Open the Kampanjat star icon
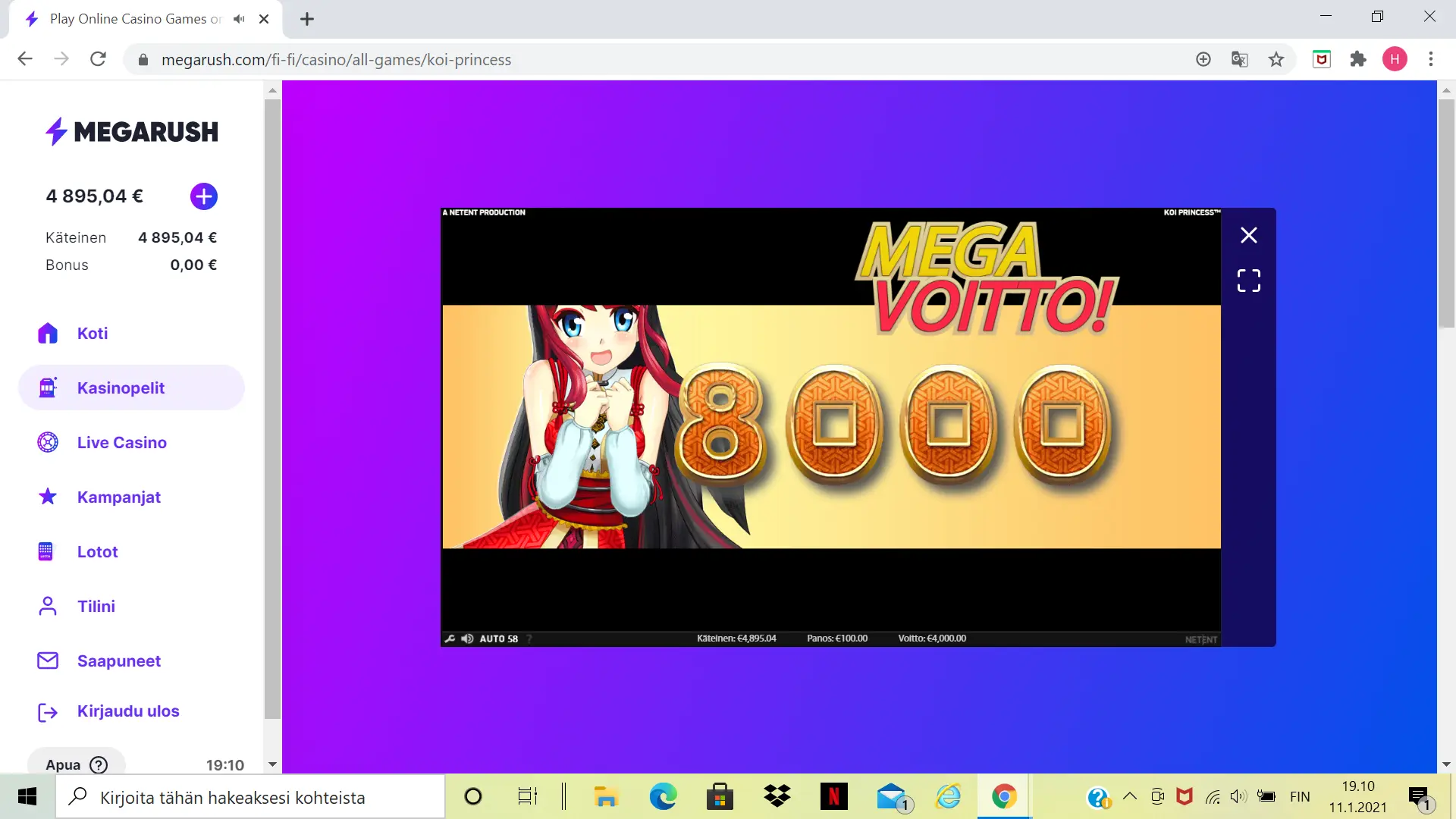The image size is (1456, 819). point(48,497)
